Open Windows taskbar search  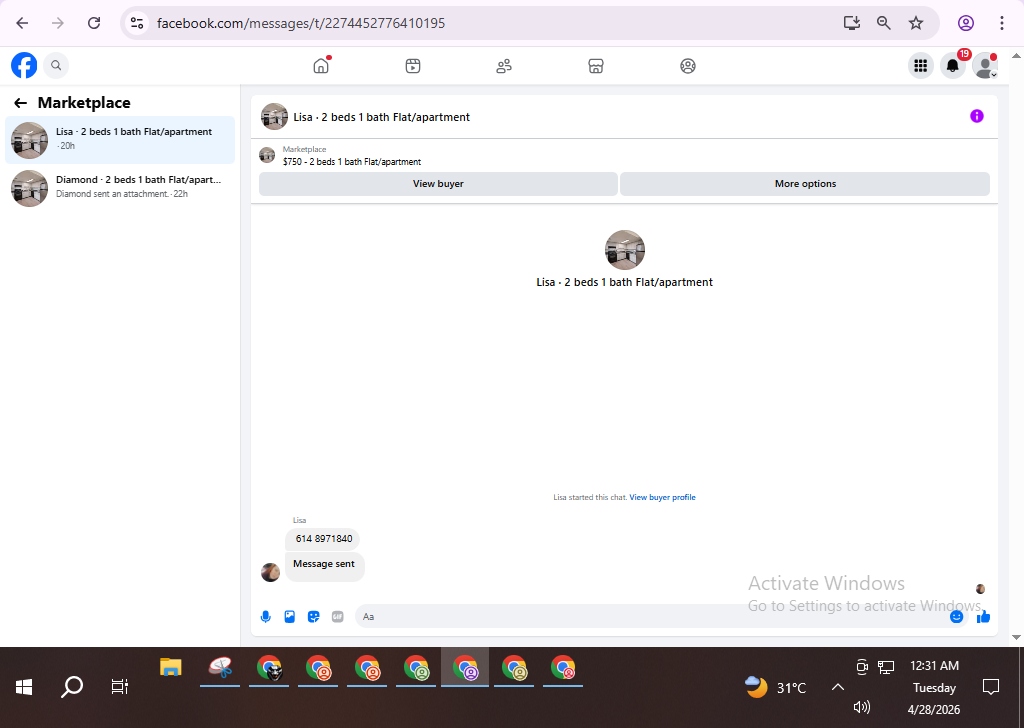click(x=72, y=687)
